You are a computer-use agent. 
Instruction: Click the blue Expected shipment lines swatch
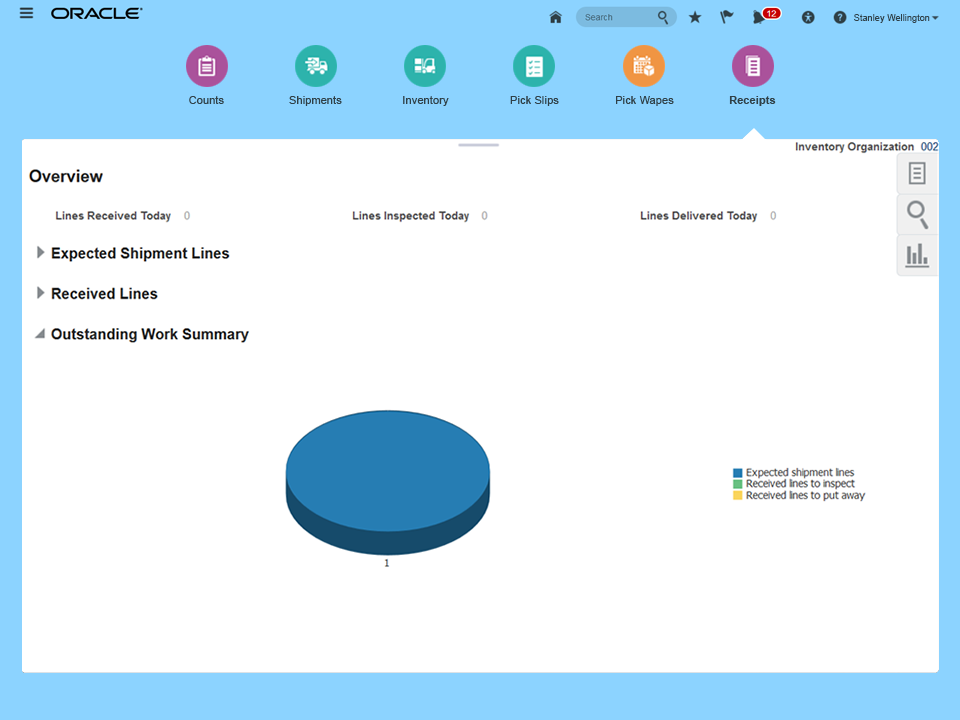[x=738, y=473]
